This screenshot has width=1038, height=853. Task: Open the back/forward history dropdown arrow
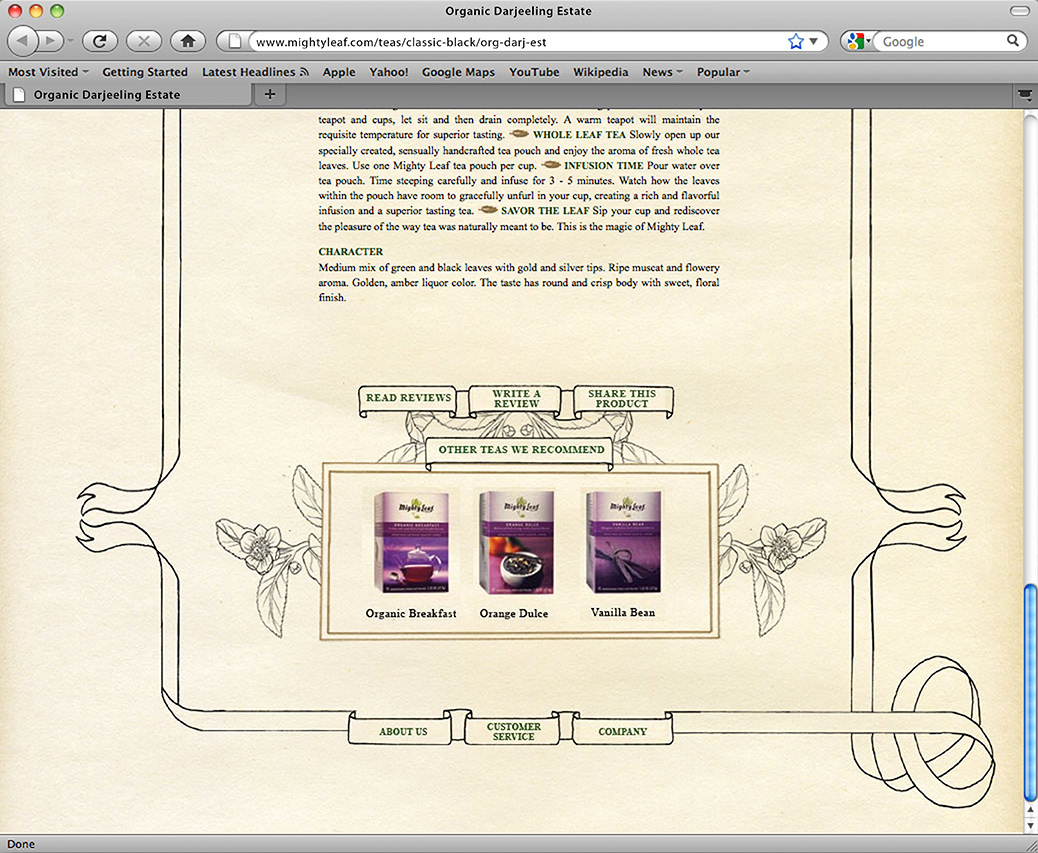70,41
